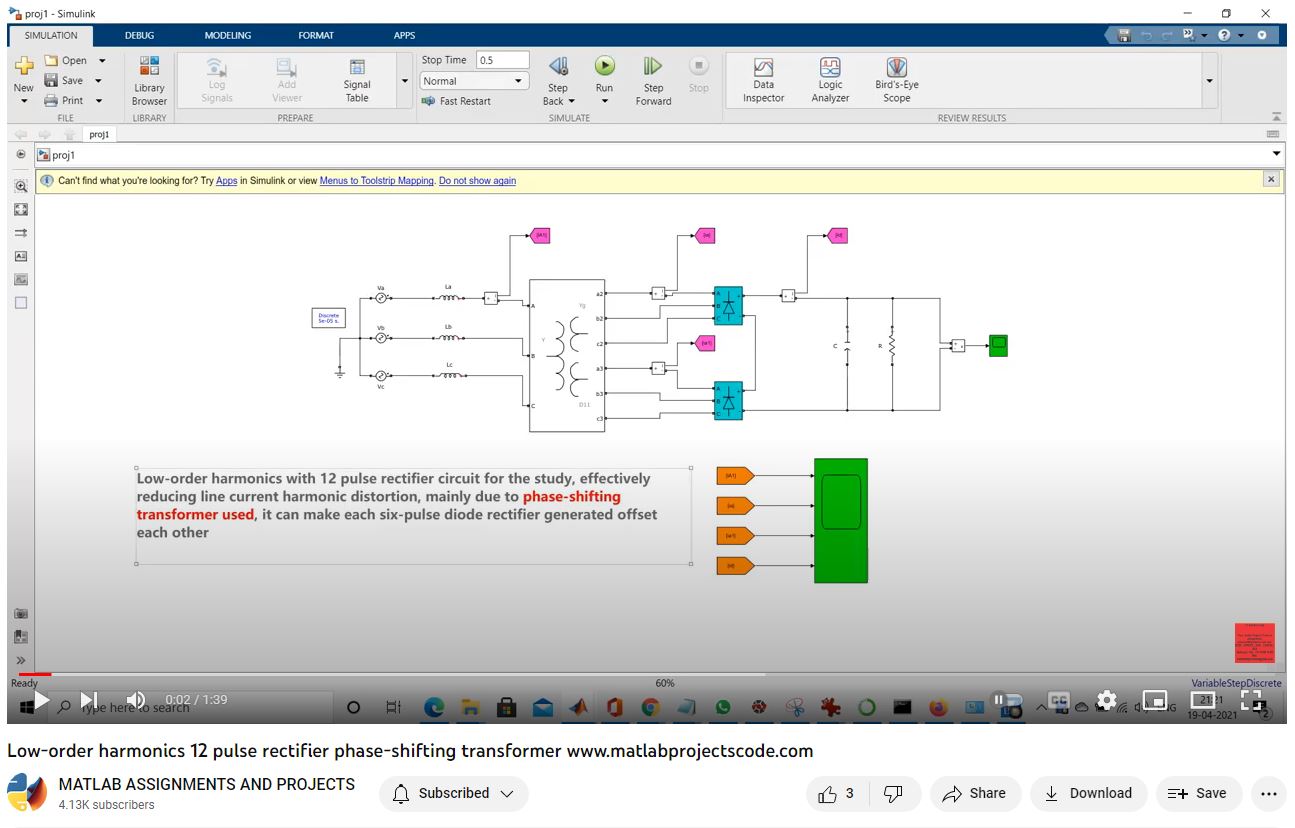Image resolution: width=1295 pixels, height=828 pixels.
Task: Switch video to miniplayer mode
Action: [1155, 700]
